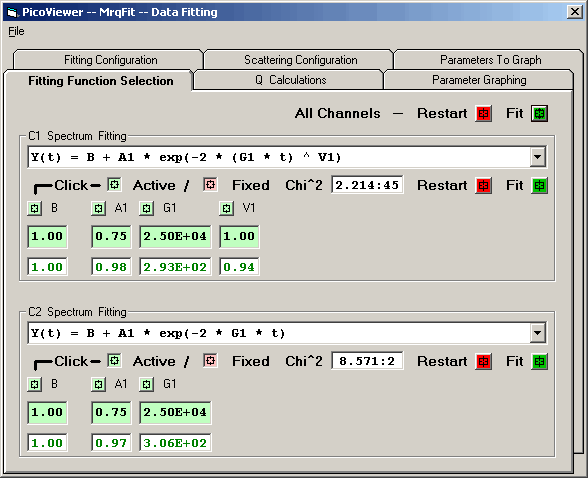Toggle parameter B active state in C1
This screenshot has width=588, height=478.
[34, 208]
